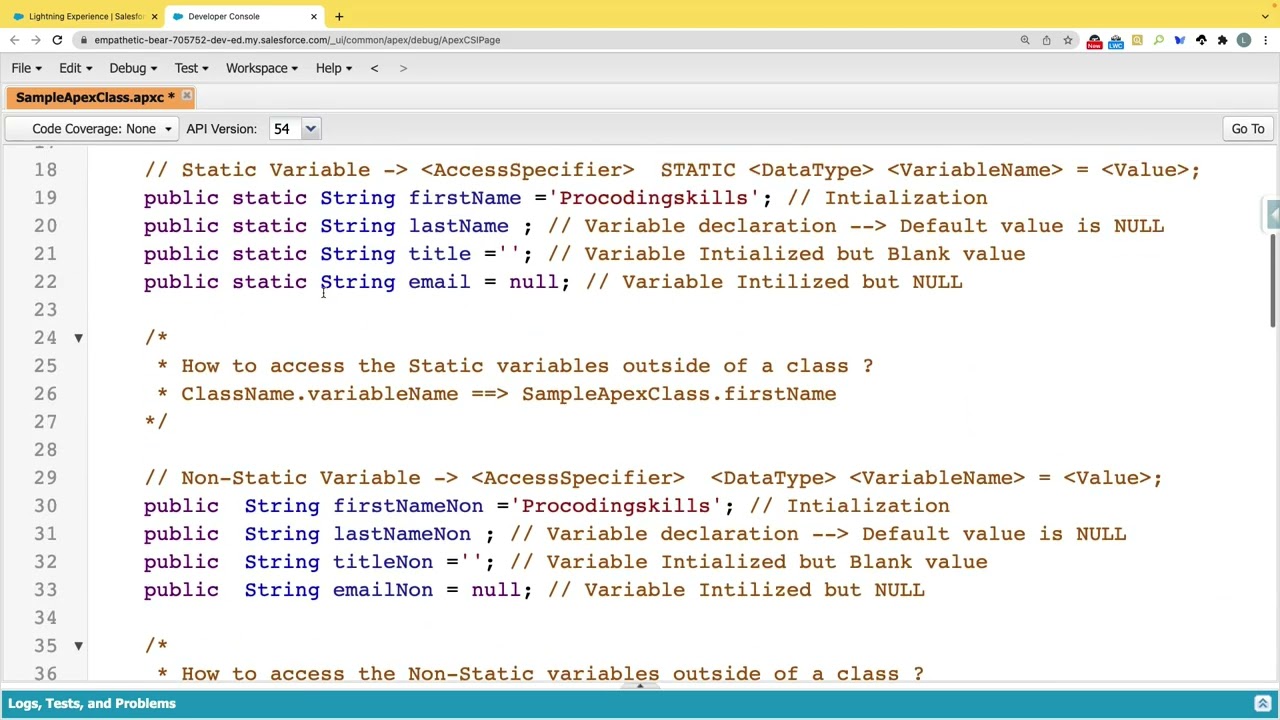Click 'lastName' variable on line 20

click(458, 226)
